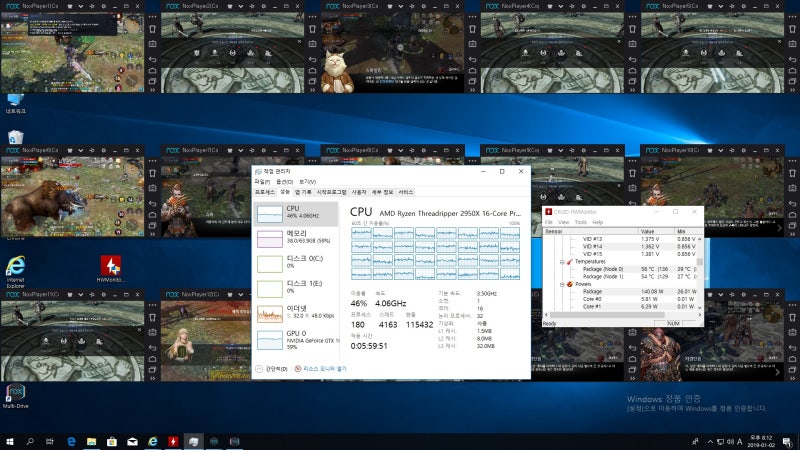The width and height of the screenshot is (800, 450).
Task: Open Task Manager's 시작프로그램 (Startup) tab
Action: (x=331, y=192)
